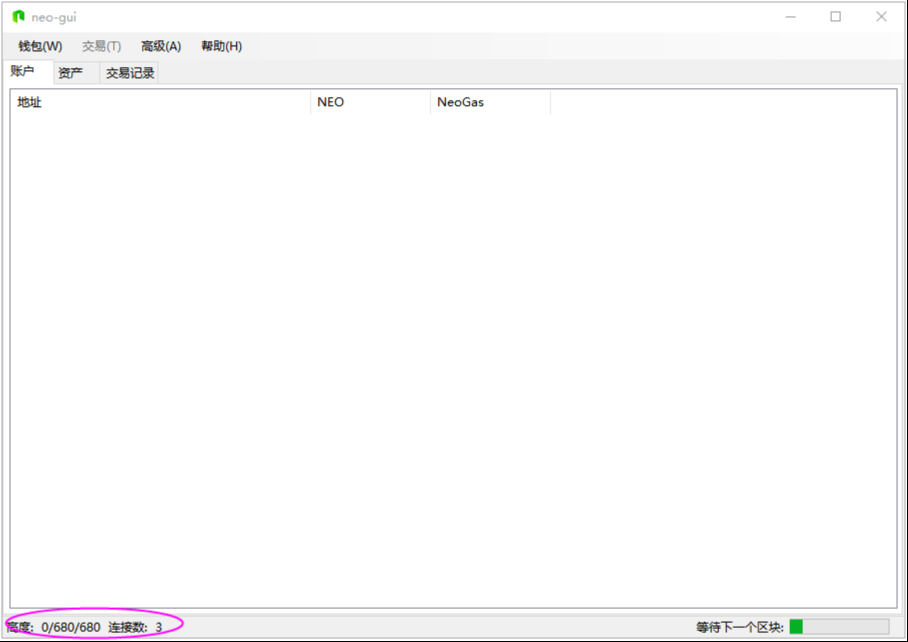Sort by the NeoGas column header

pyautogui.click(x=490, y=102)
